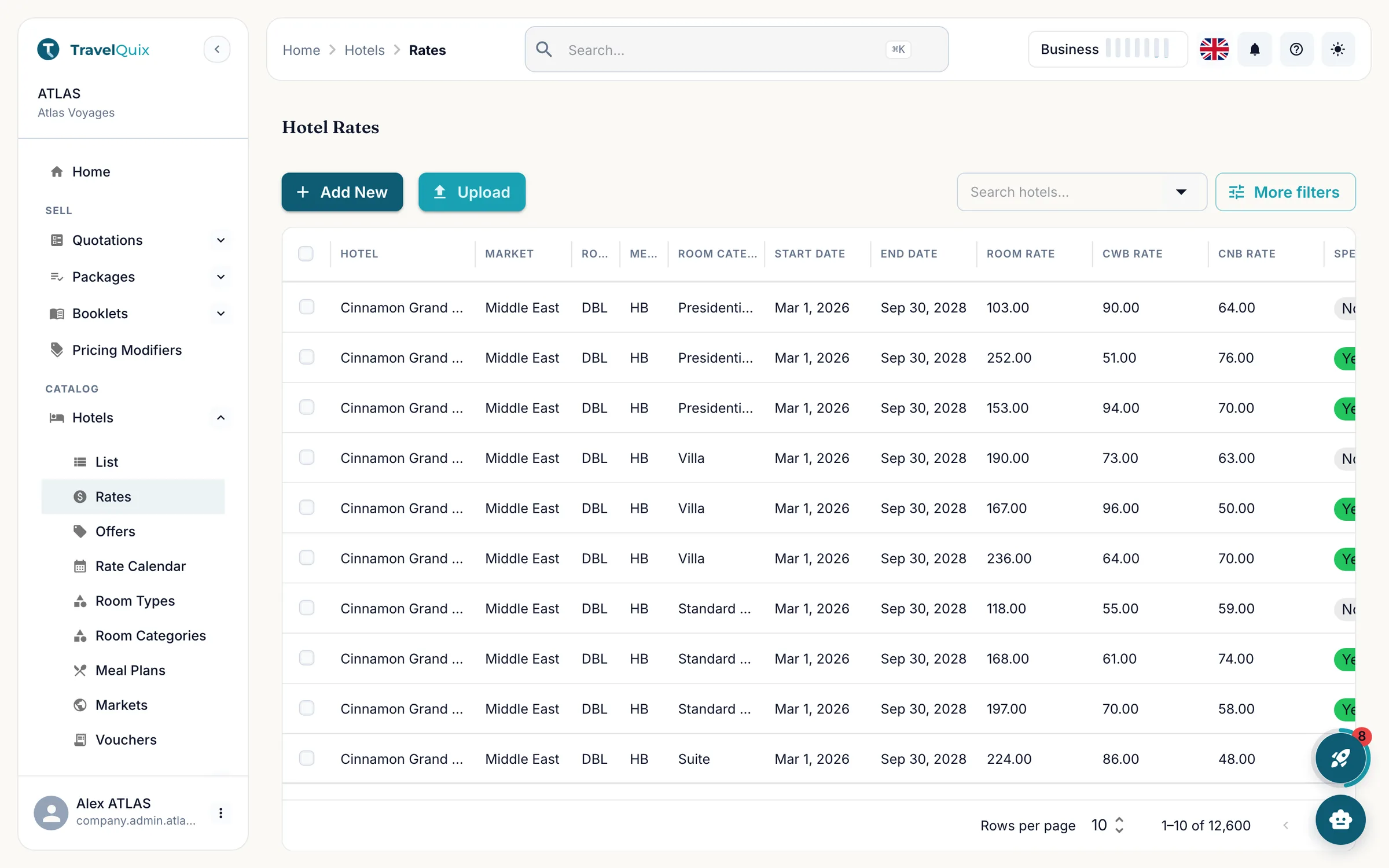Click the "Hotel Rates" page heading

coord(330,127)
